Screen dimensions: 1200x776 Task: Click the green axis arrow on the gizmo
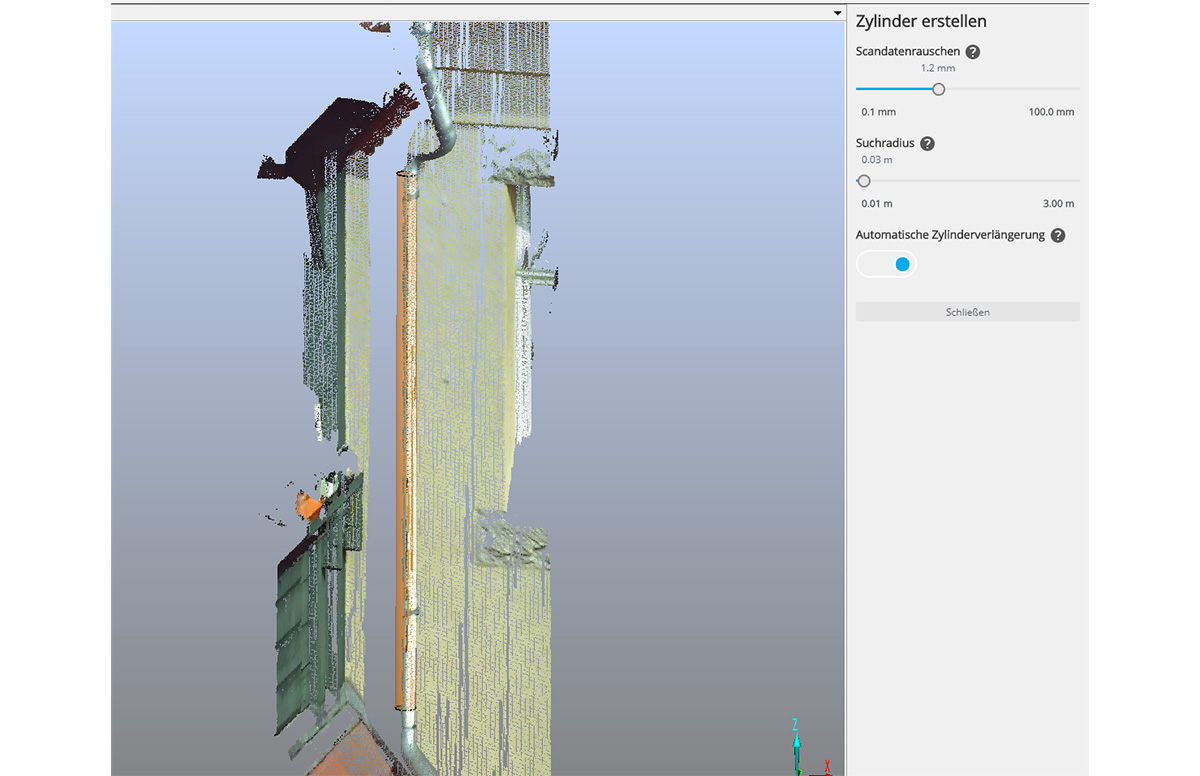click(x=800, y=770)
